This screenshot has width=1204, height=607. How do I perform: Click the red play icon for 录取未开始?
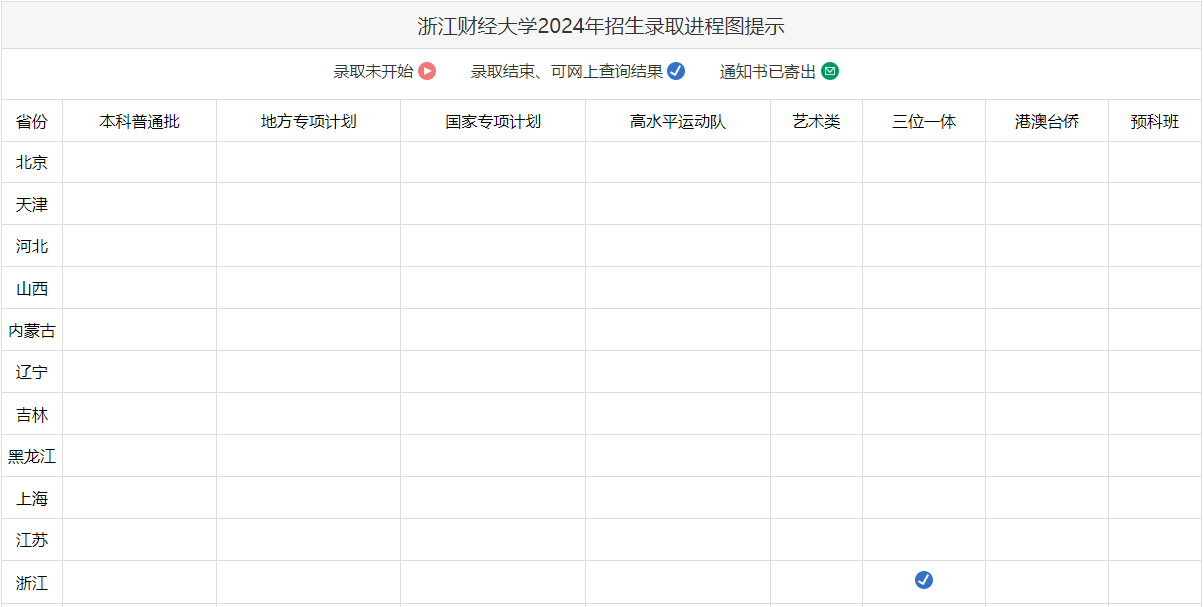[x=427, y=71]
